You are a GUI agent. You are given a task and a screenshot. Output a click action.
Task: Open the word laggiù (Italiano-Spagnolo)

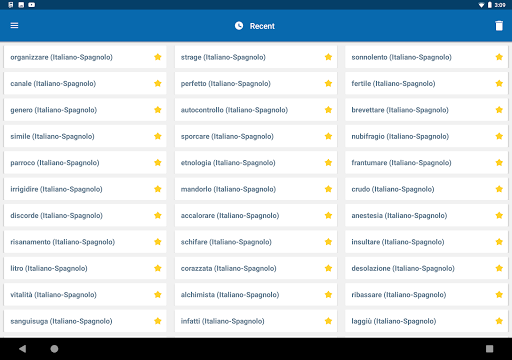click(x=426, y=321)
